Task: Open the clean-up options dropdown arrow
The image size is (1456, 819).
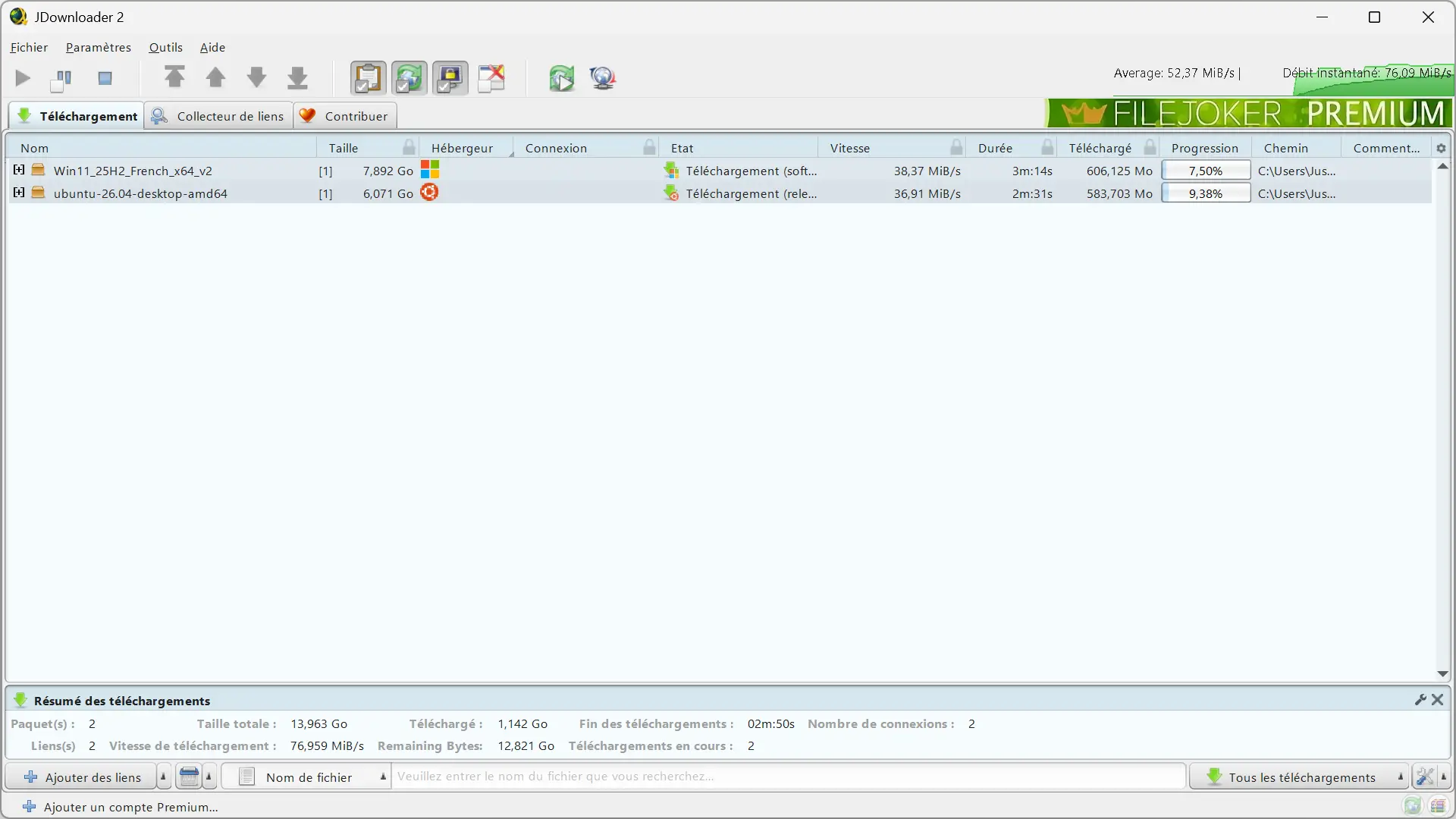Action: [x=209, y=777]
